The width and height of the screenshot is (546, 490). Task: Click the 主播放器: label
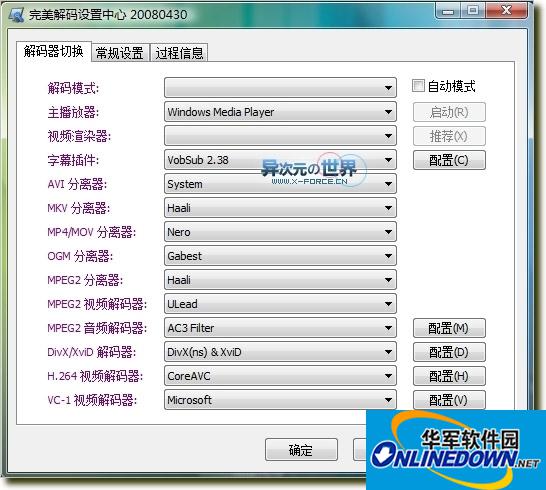click(x=73, y=112)
